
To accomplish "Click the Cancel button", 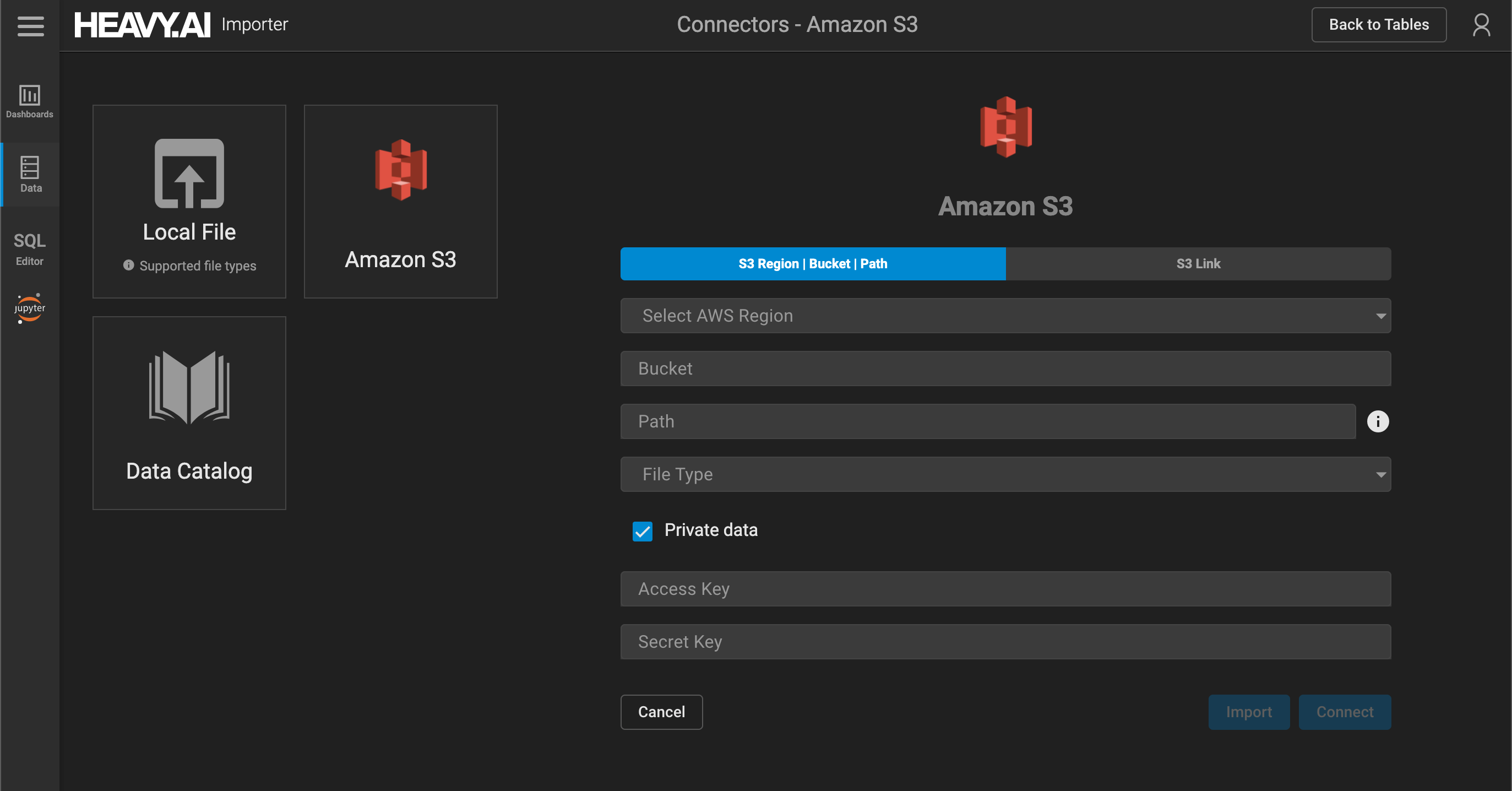I will 661,712.
